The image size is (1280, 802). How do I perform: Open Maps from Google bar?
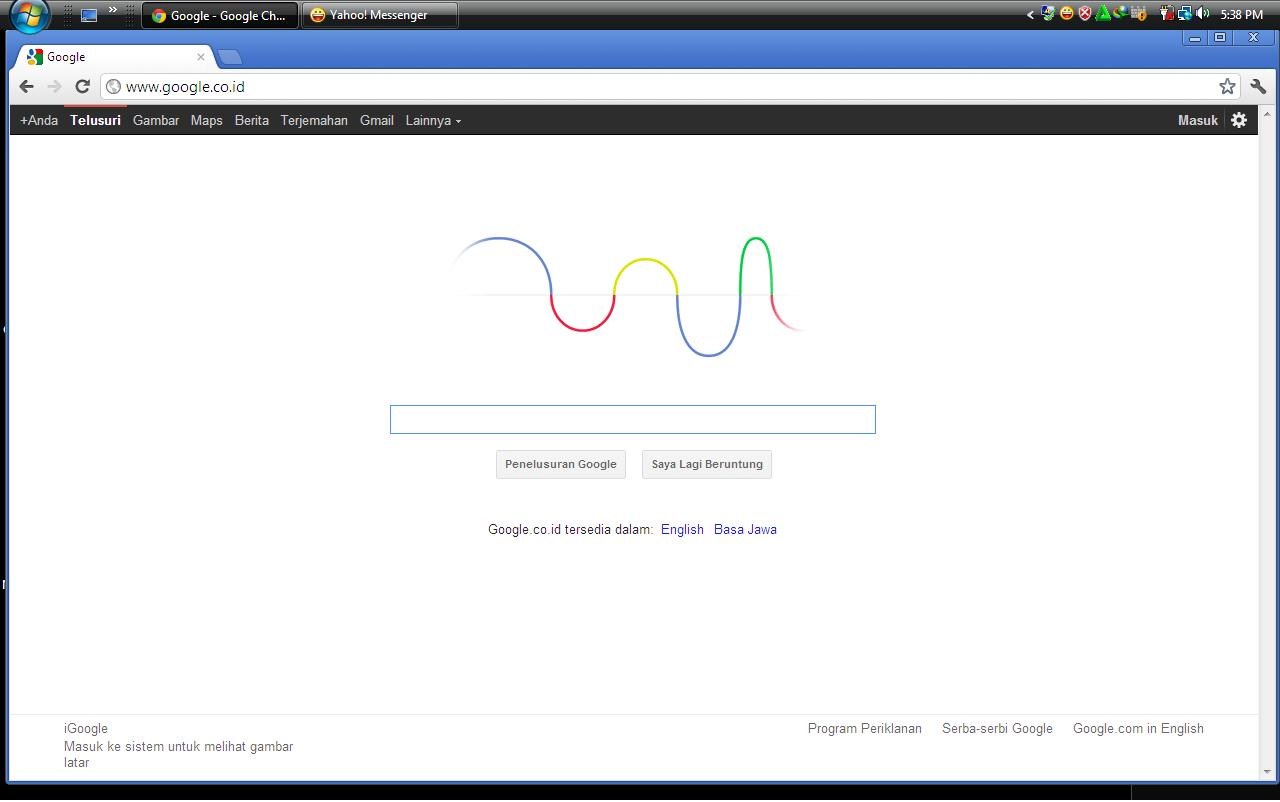pos(206,120)
